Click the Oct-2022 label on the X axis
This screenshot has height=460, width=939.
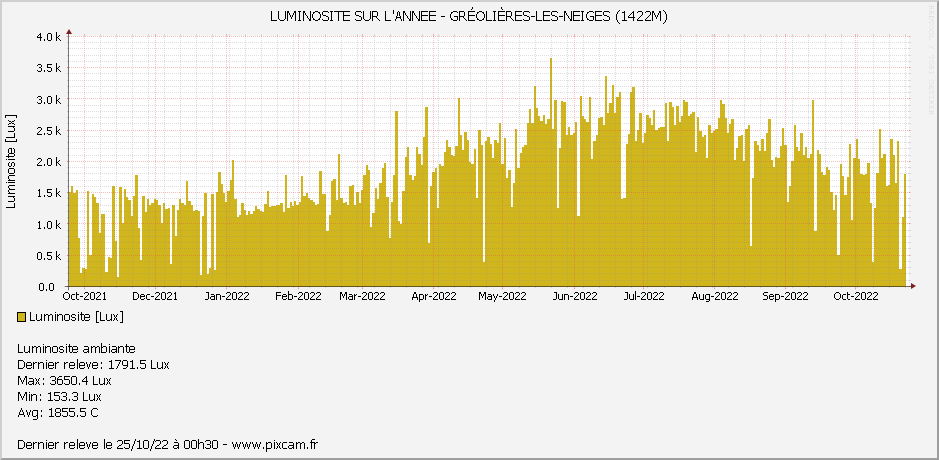pos(856,296)
